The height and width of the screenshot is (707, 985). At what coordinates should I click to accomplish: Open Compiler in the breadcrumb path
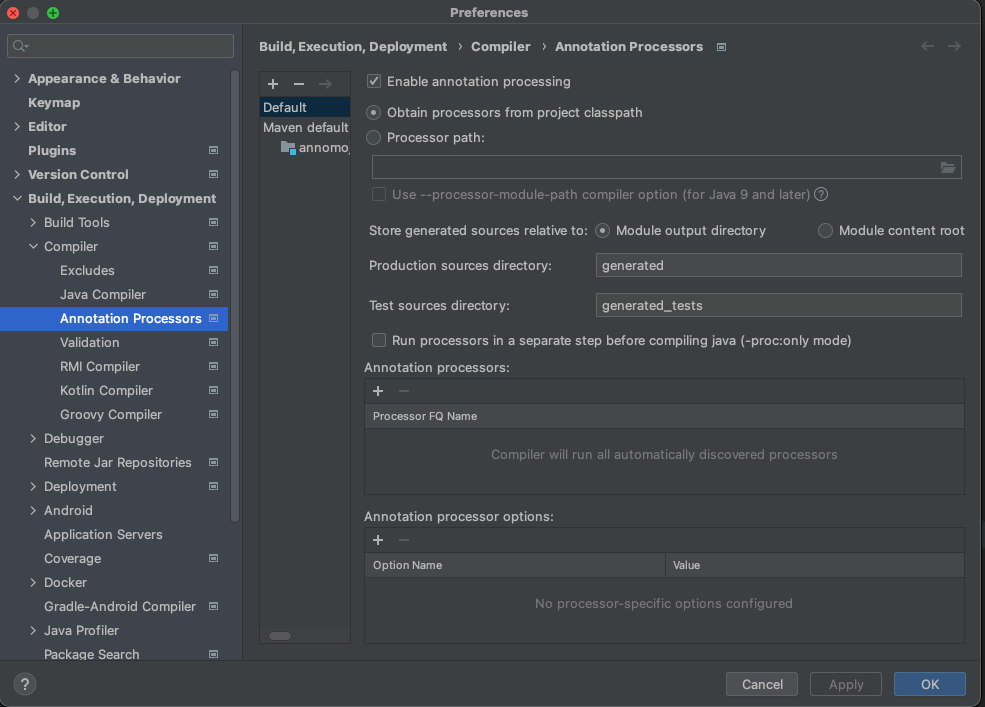[500, 46]
